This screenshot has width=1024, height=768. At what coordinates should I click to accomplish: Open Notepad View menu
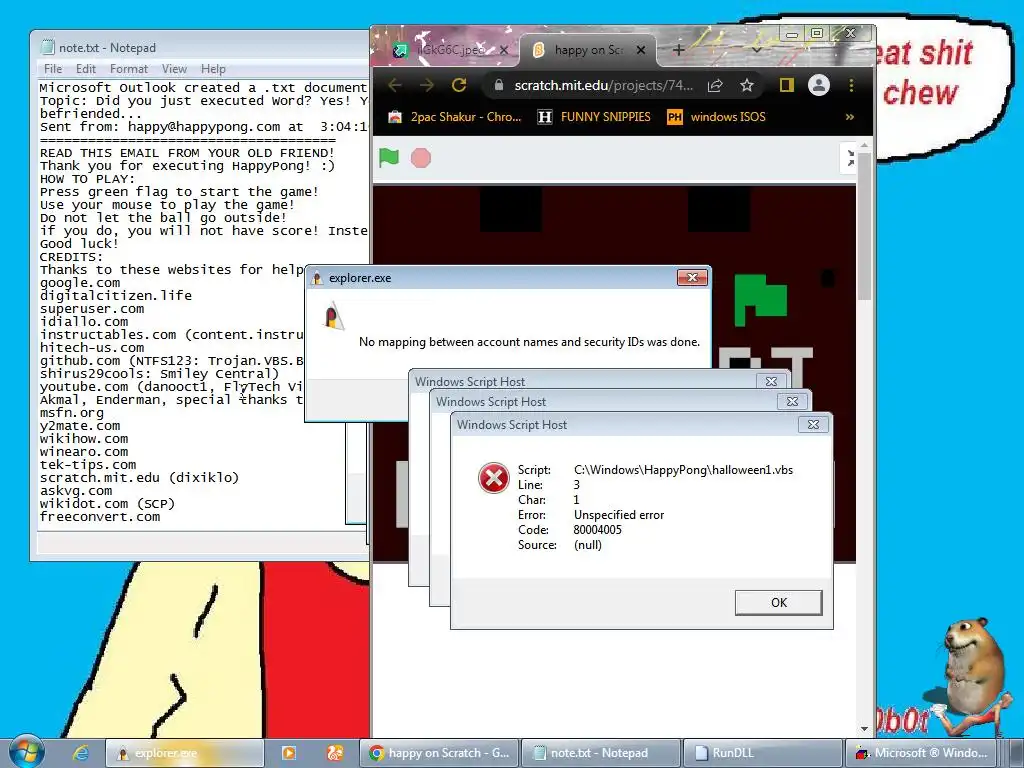pyautogui.click(x=174, y=69)
